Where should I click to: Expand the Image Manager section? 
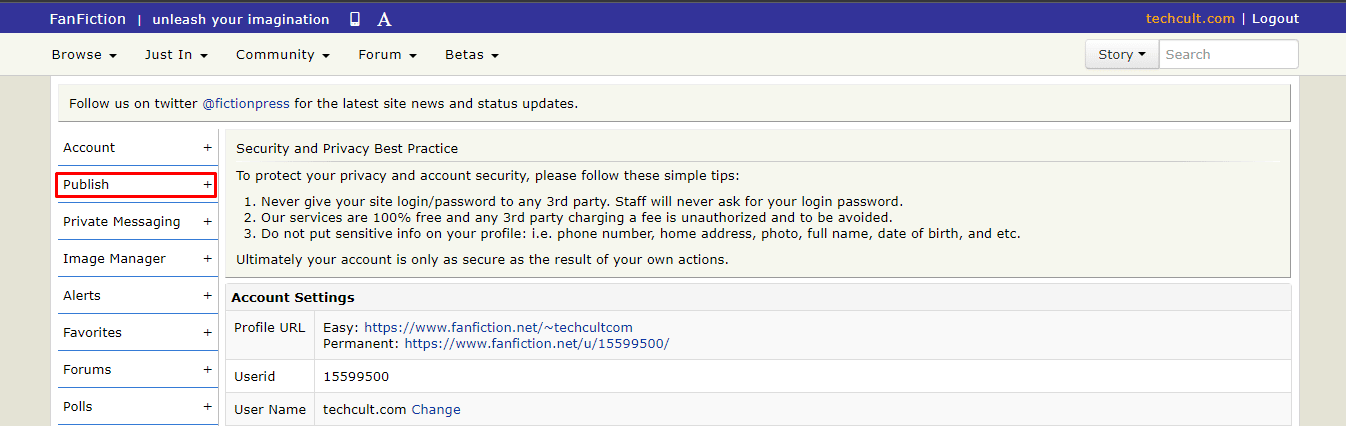point(137,259)
